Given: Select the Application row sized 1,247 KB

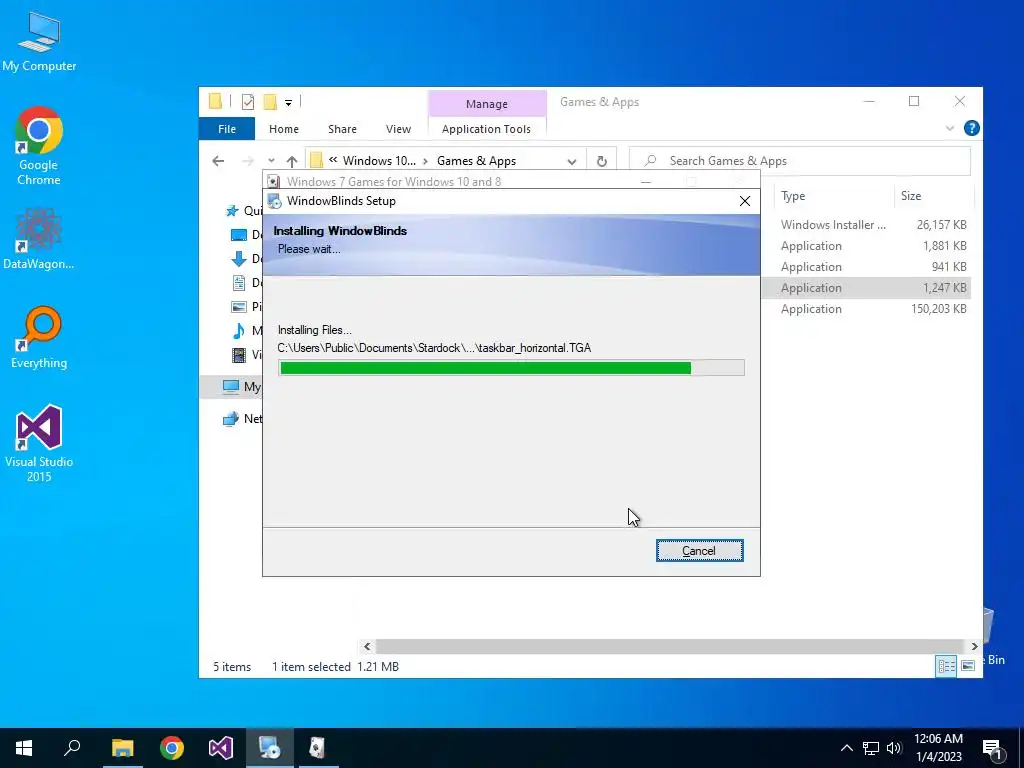Looking at the screenshot, I should coord(867,287).
